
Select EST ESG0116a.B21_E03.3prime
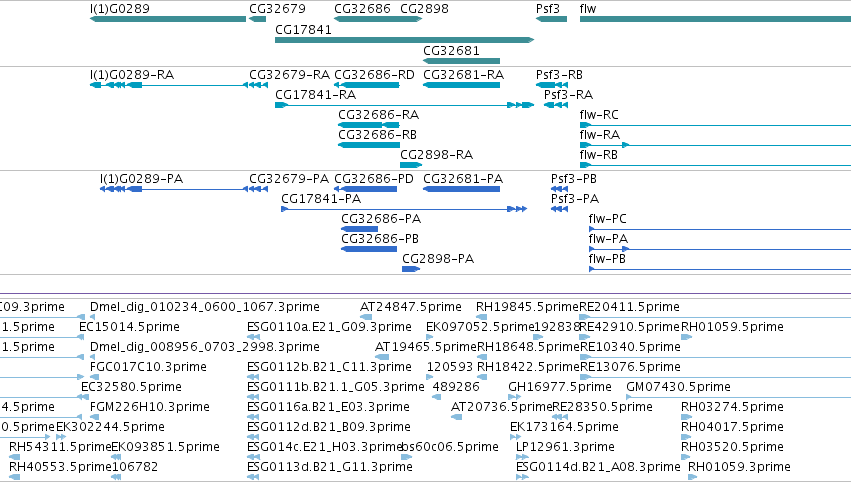328,407
